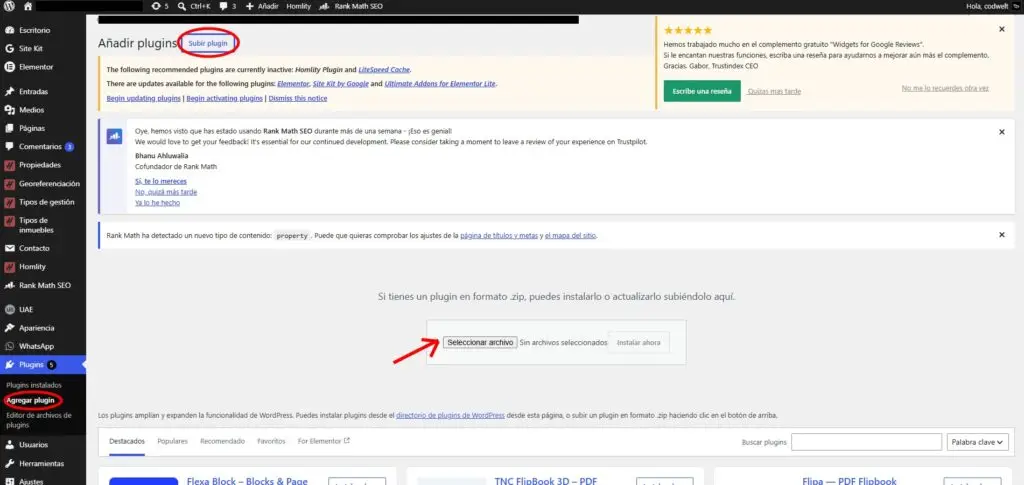Open Herramientas wrench icon in sidebar
This screenshot has height=485, width=1024.
point(9,463)
